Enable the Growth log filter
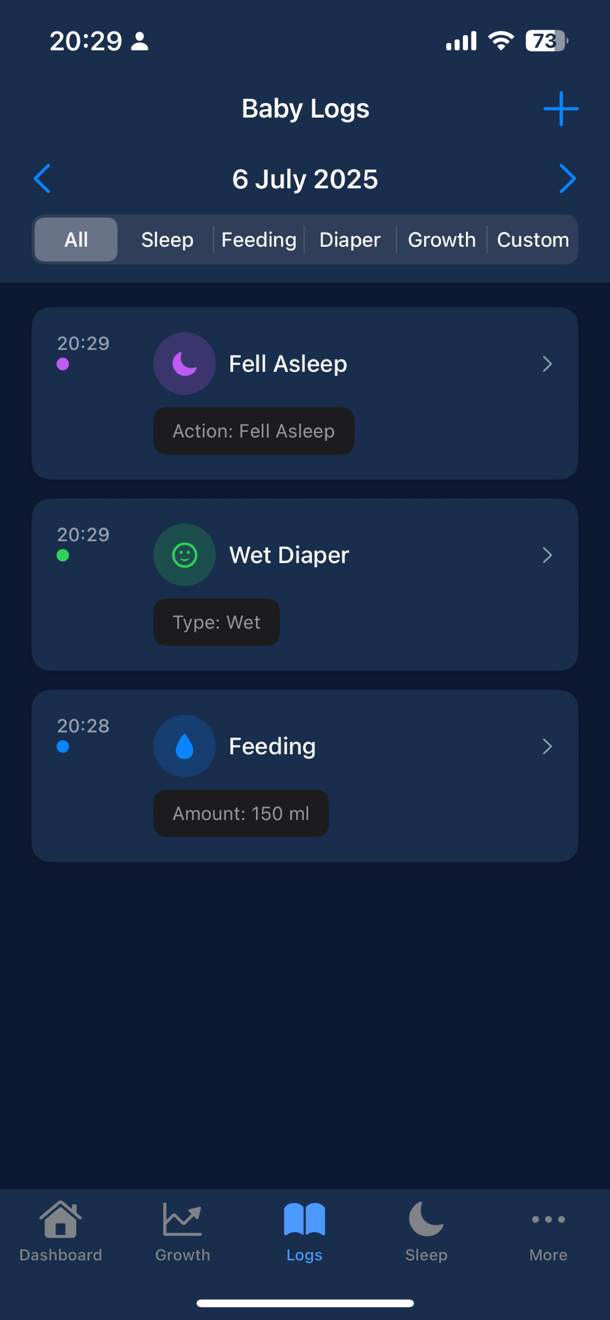The height and width of the screenshot is (1320, 610). (x=441, y=239)
